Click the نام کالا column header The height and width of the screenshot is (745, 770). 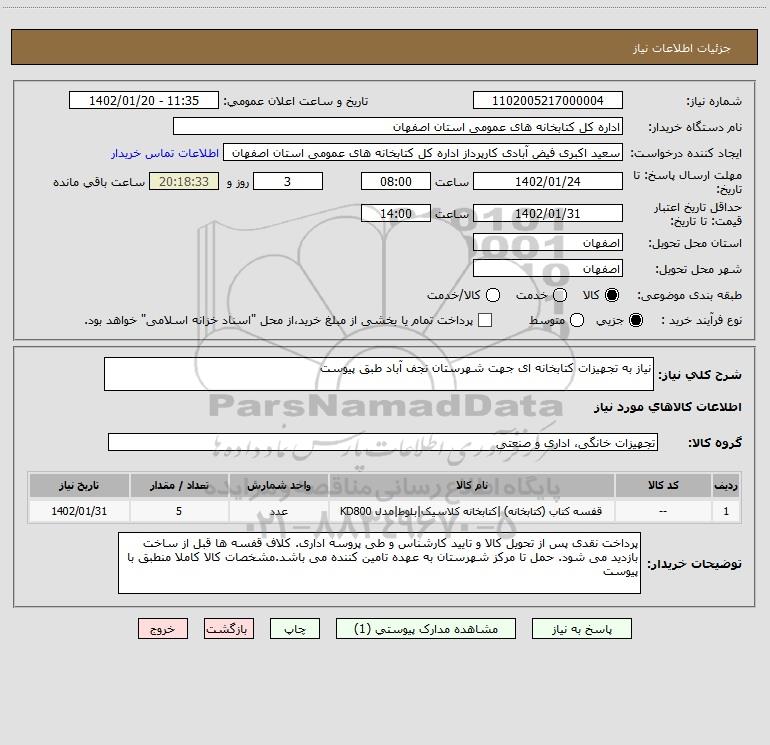tap(471, 486)
